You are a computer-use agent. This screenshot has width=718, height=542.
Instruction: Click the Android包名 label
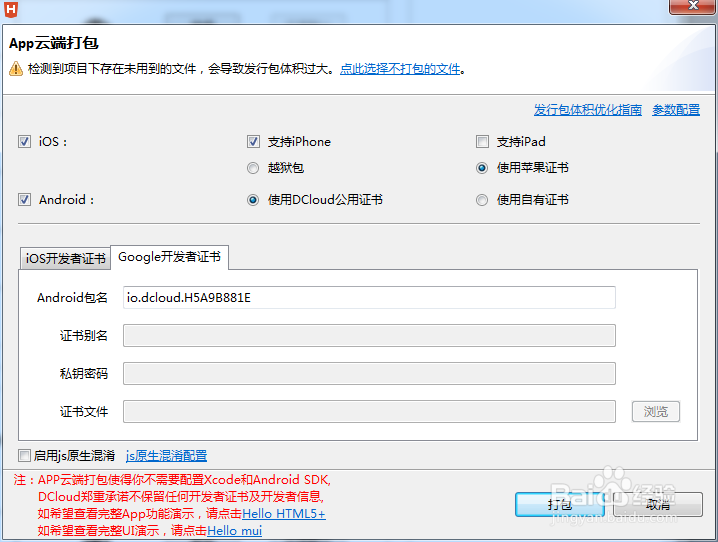point(72,298)
